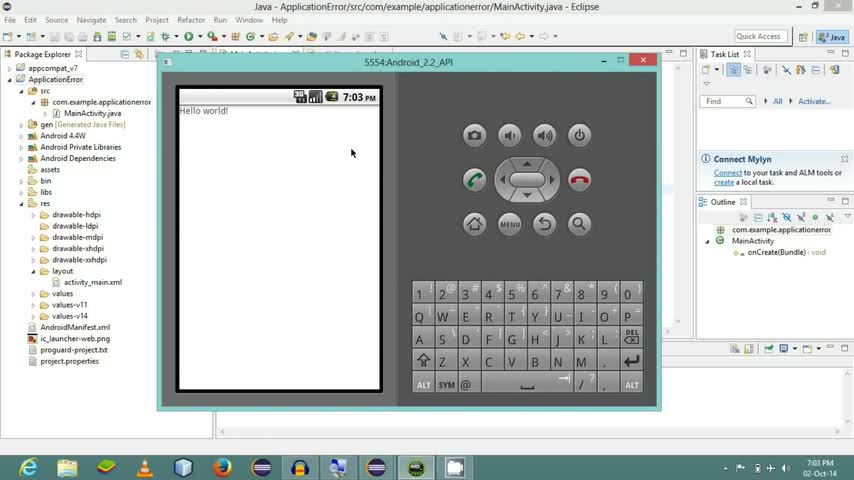Click the D-pad center select button
Screen dimensions: 854x480
click(x=527, y=179)
